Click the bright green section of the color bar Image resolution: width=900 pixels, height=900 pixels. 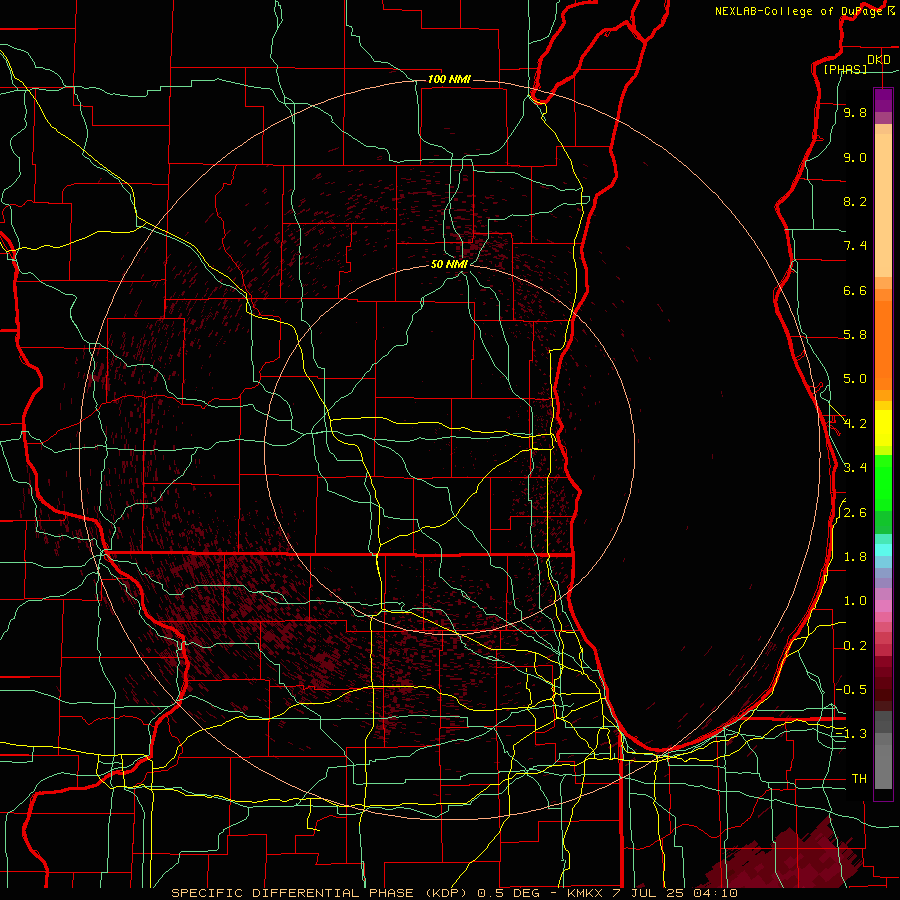coord(883,483)
